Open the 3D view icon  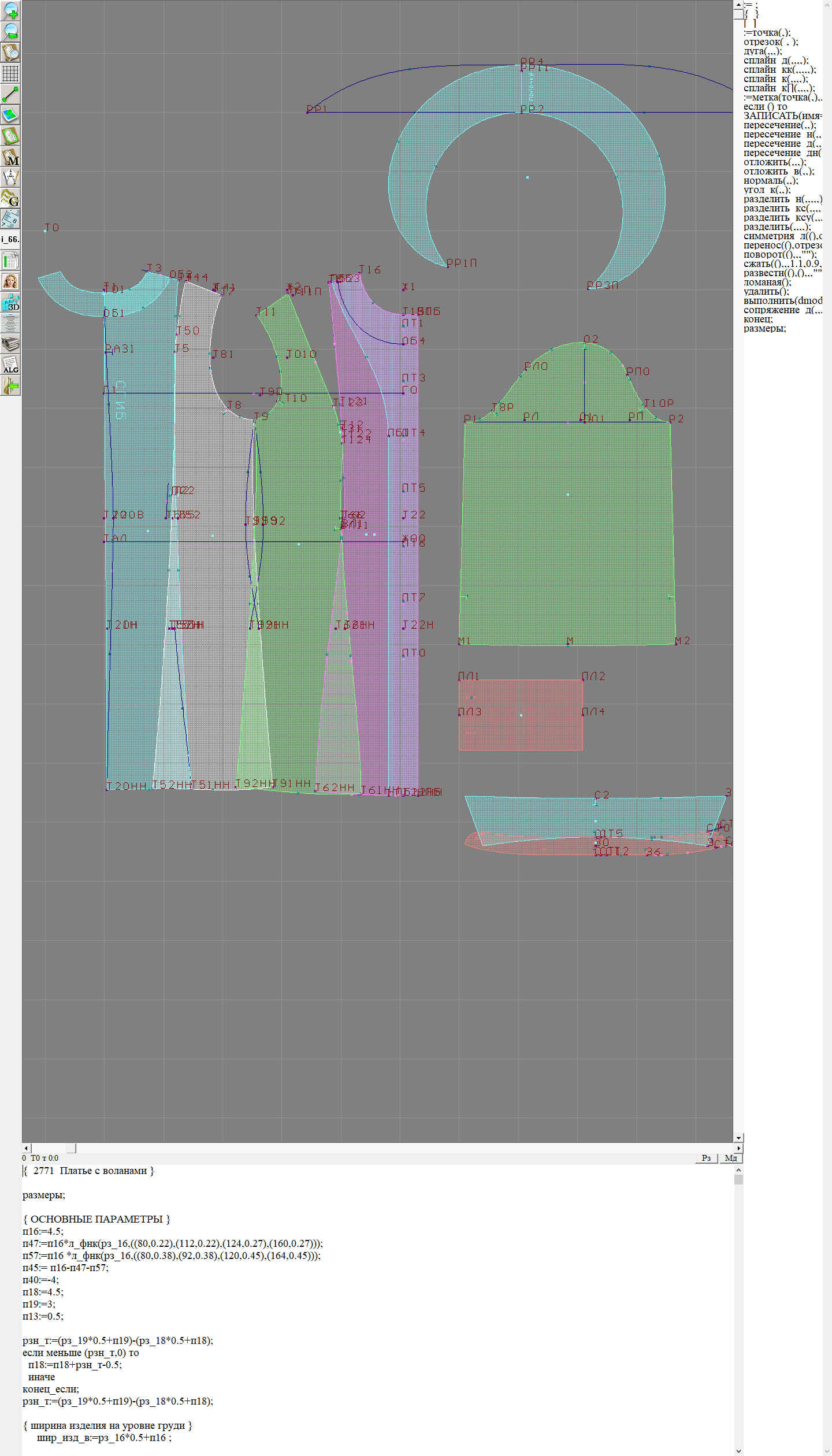(10, 302)
